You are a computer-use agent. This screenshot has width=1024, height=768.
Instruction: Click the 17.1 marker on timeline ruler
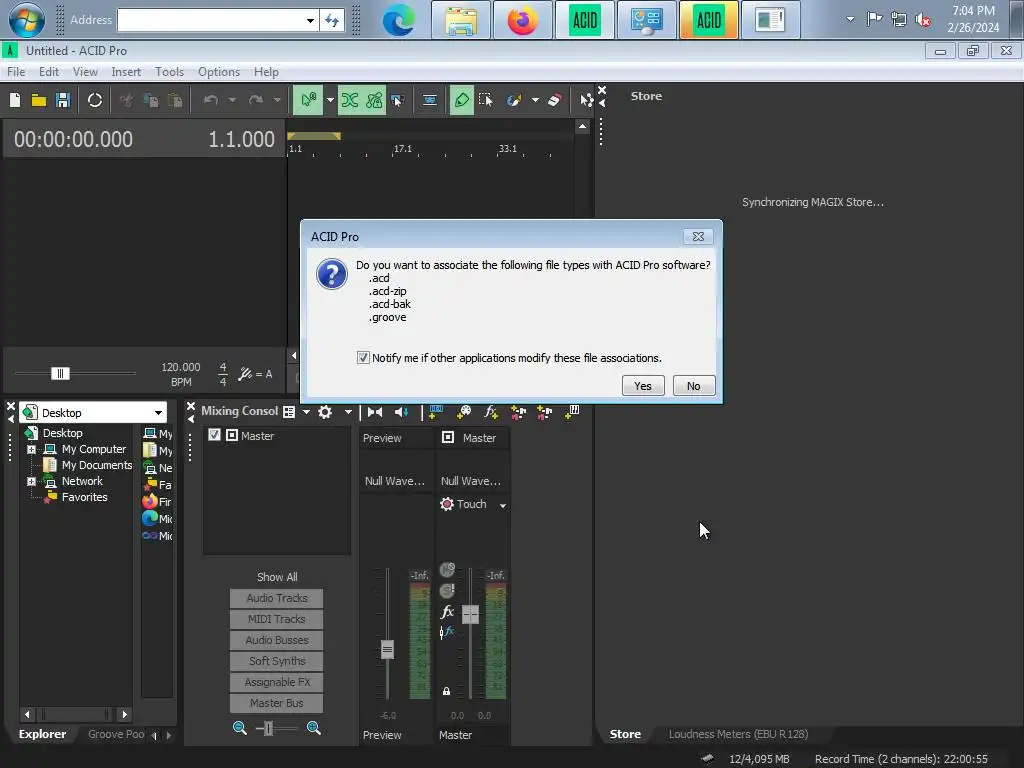click(x=403, y=149)
